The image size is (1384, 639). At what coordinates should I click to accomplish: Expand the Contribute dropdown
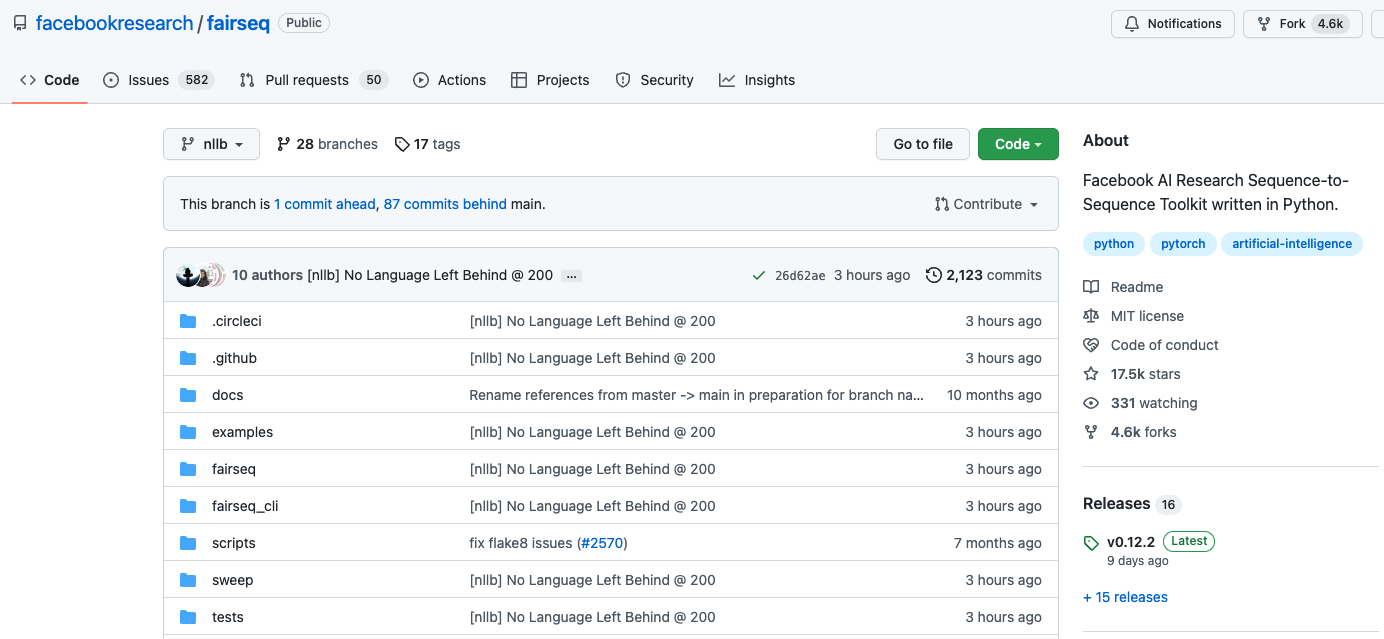point(986,204)
